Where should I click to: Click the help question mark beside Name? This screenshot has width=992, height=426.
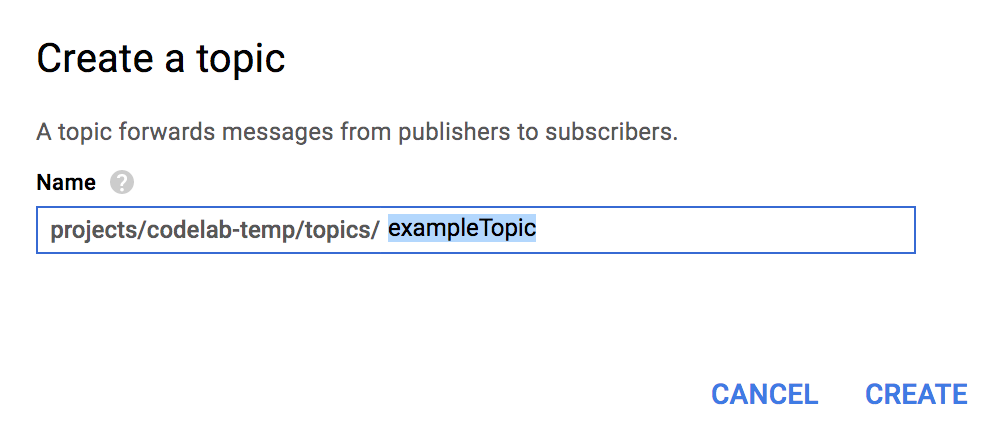(x=122, y=183)
